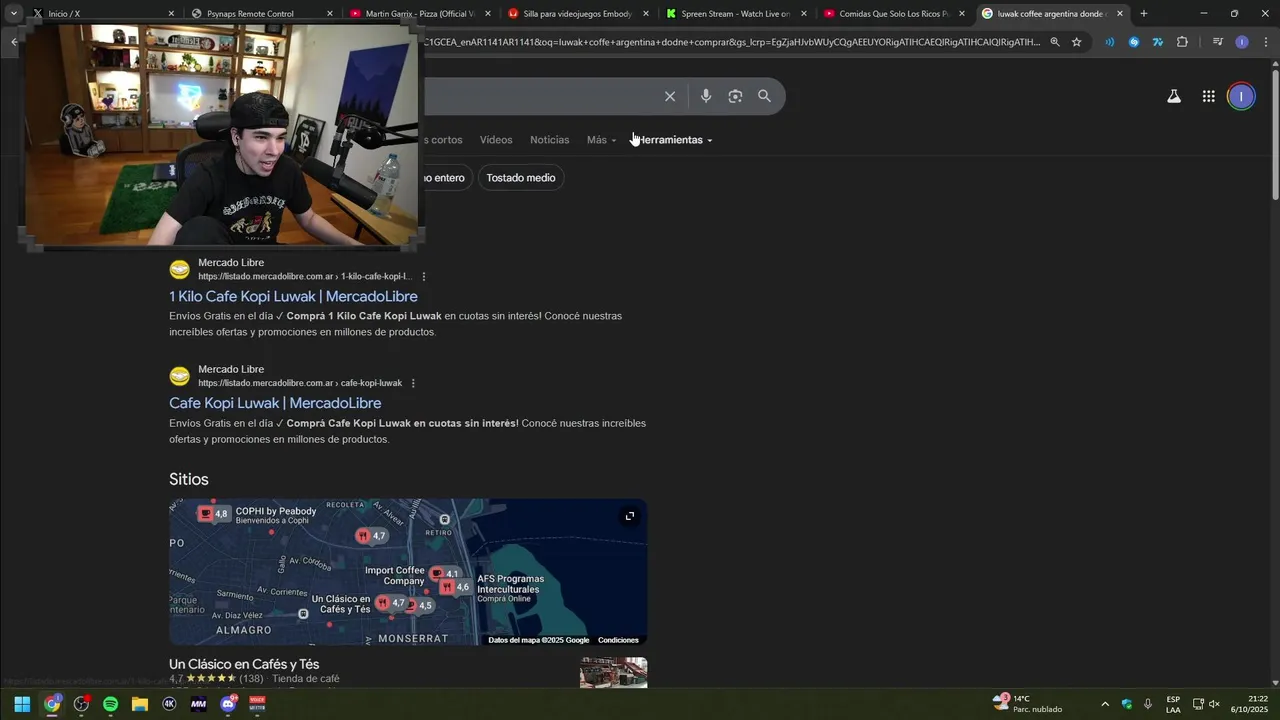Clear the Google search box text

pyautogui.click(x=670, y=96)
